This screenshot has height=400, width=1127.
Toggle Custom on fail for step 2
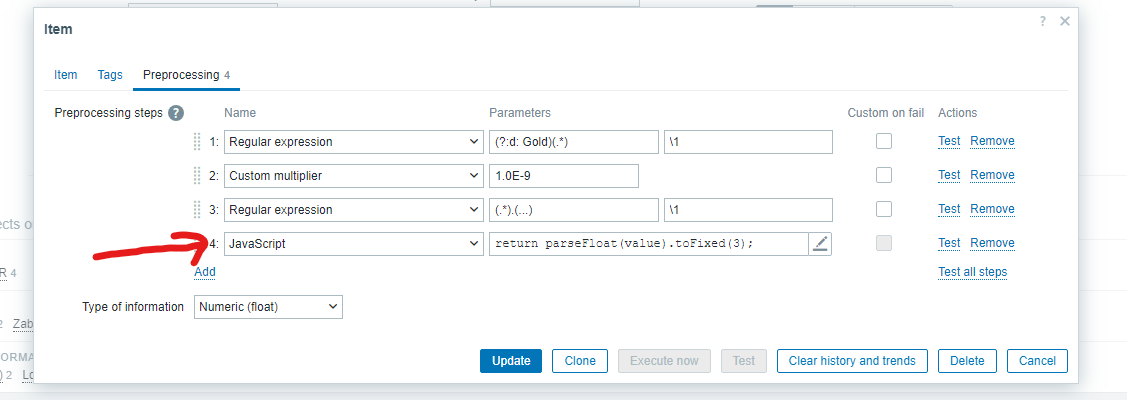pos(884,176)
